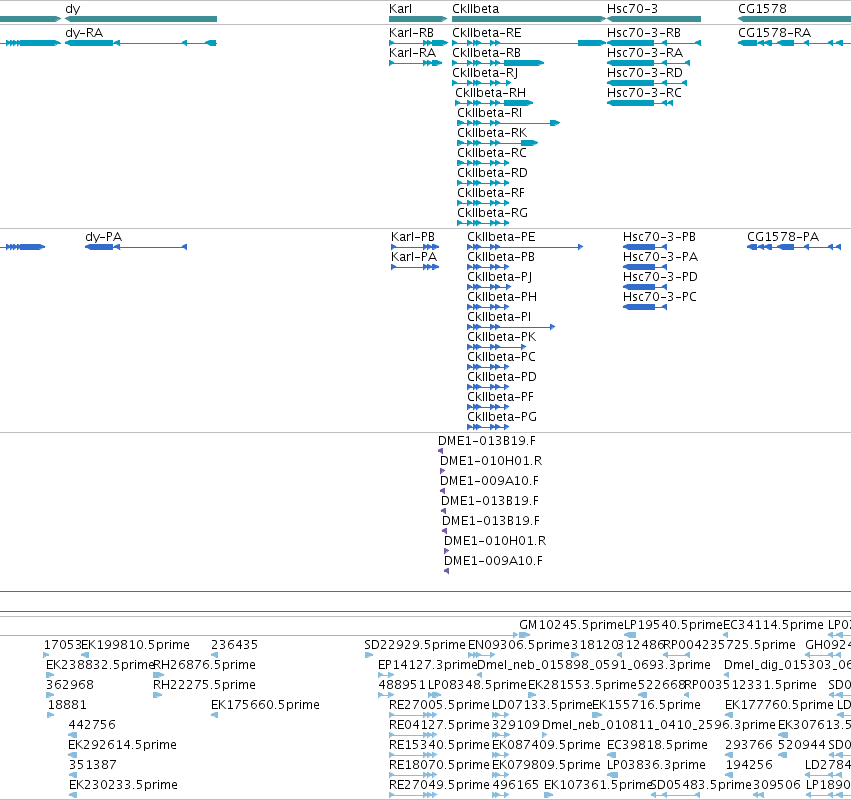Click EST label RE27049.5prime
This screenshot has height=800, width=851.
pos(440,785)
